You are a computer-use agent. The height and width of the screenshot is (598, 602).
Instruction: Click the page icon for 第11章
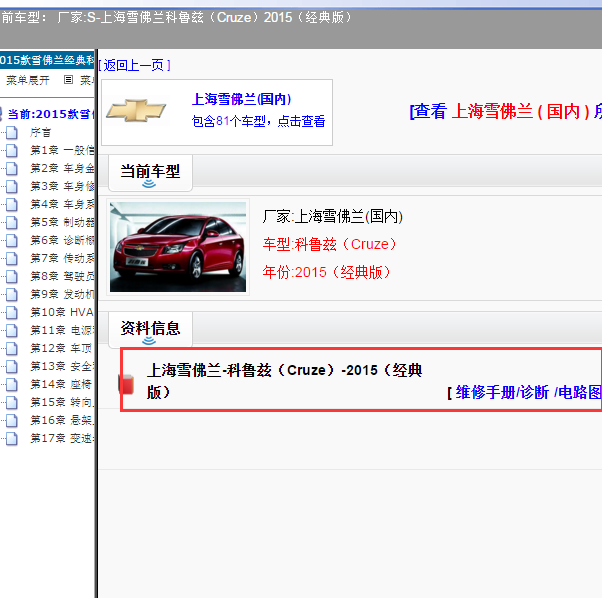pos(12,330)
